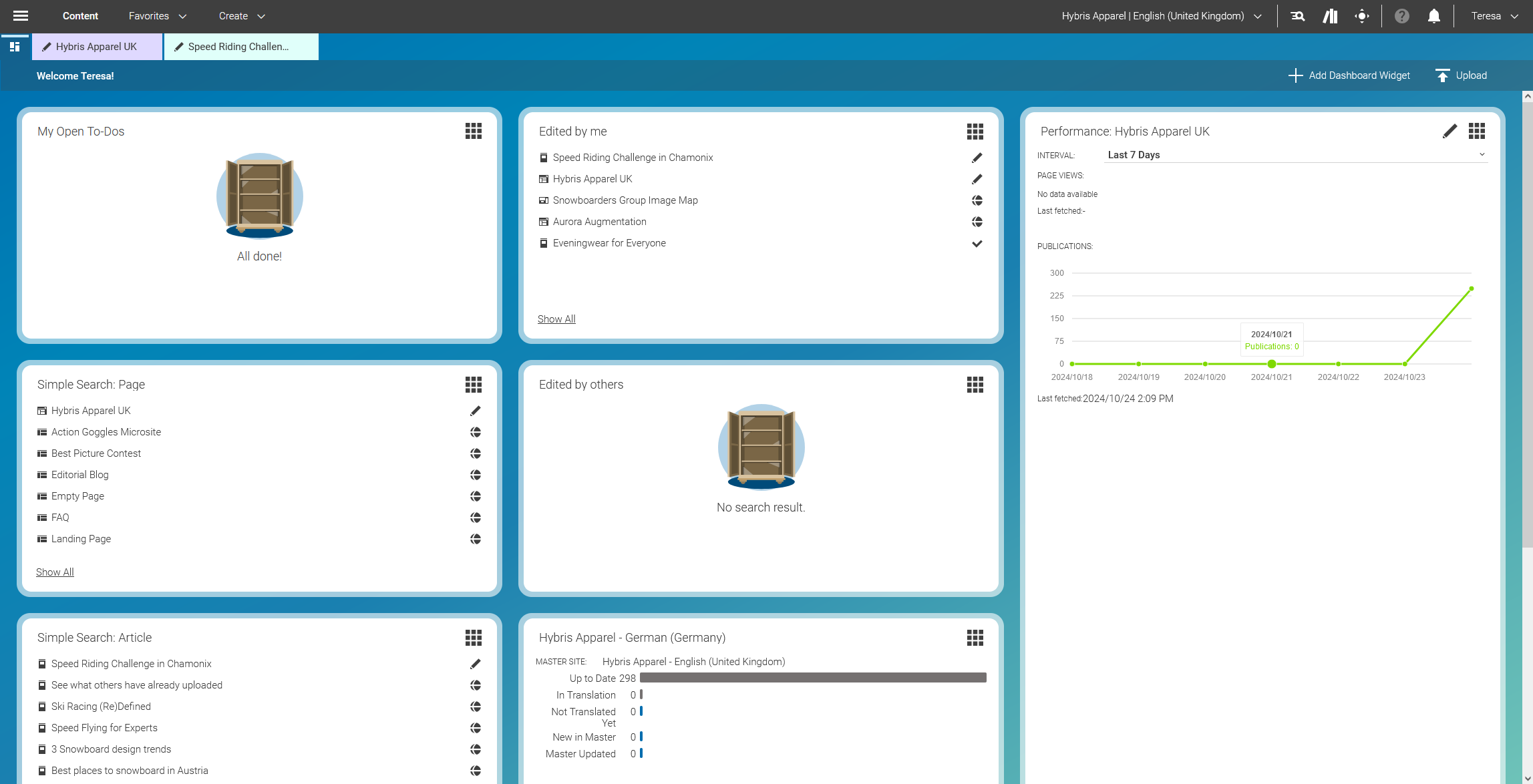The height and width of the screenshot is (784, 1533).
Task: Edit Speed Riding Challenge using its pencil icon
Action: coord(977,158)
